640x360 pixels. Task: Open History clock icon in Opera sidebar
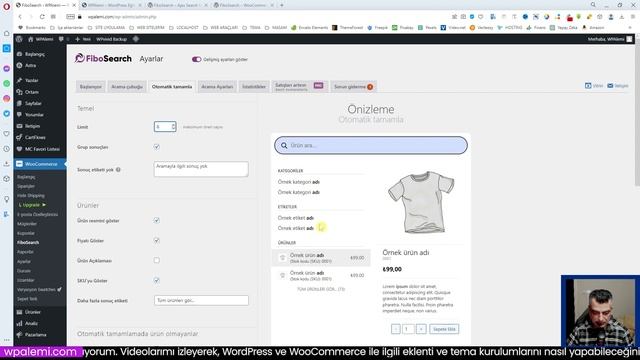tap(7, 149)
